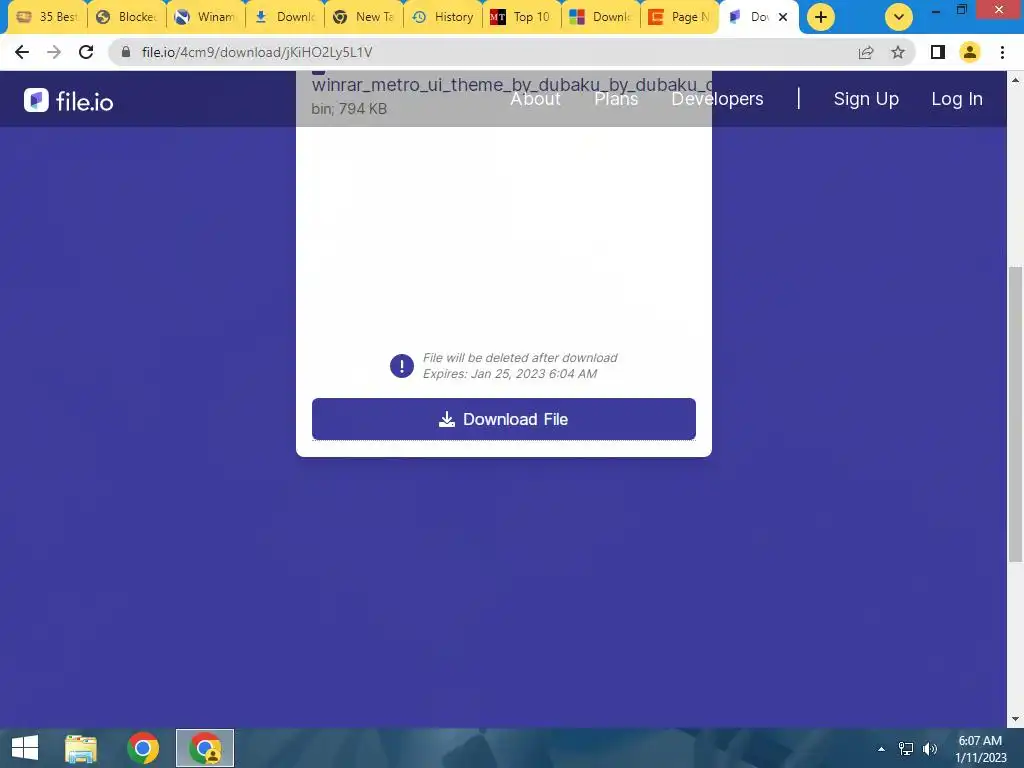Click the 'bin; 794 KB' file size text

click(349, 108)
